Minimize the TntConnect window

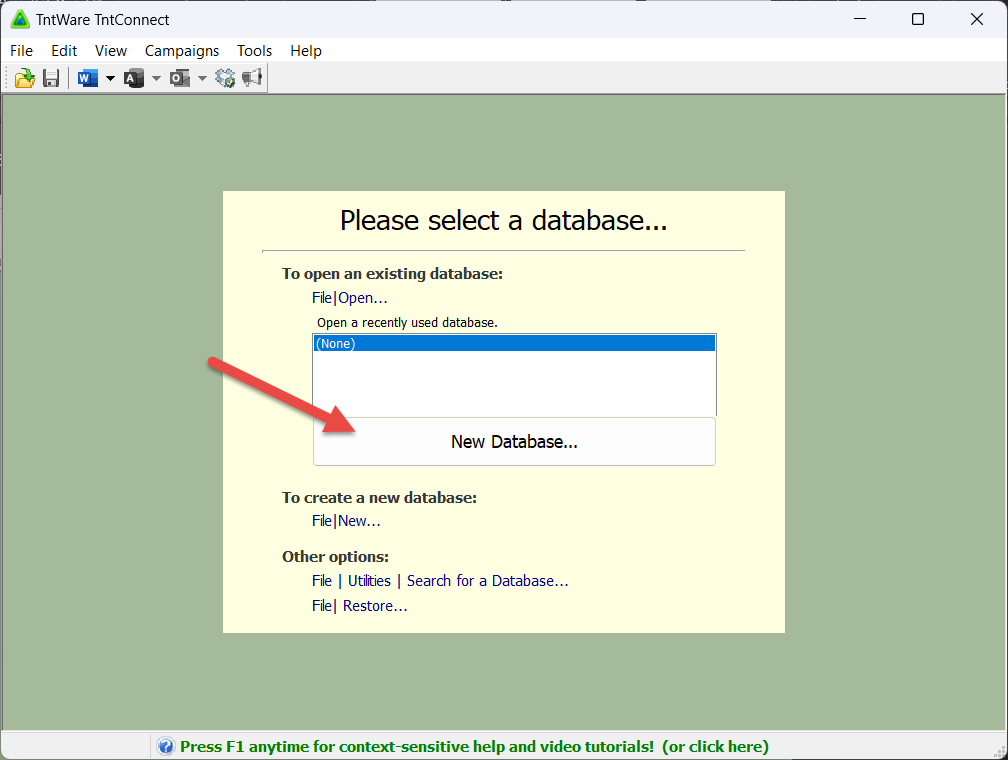point(860,19)
